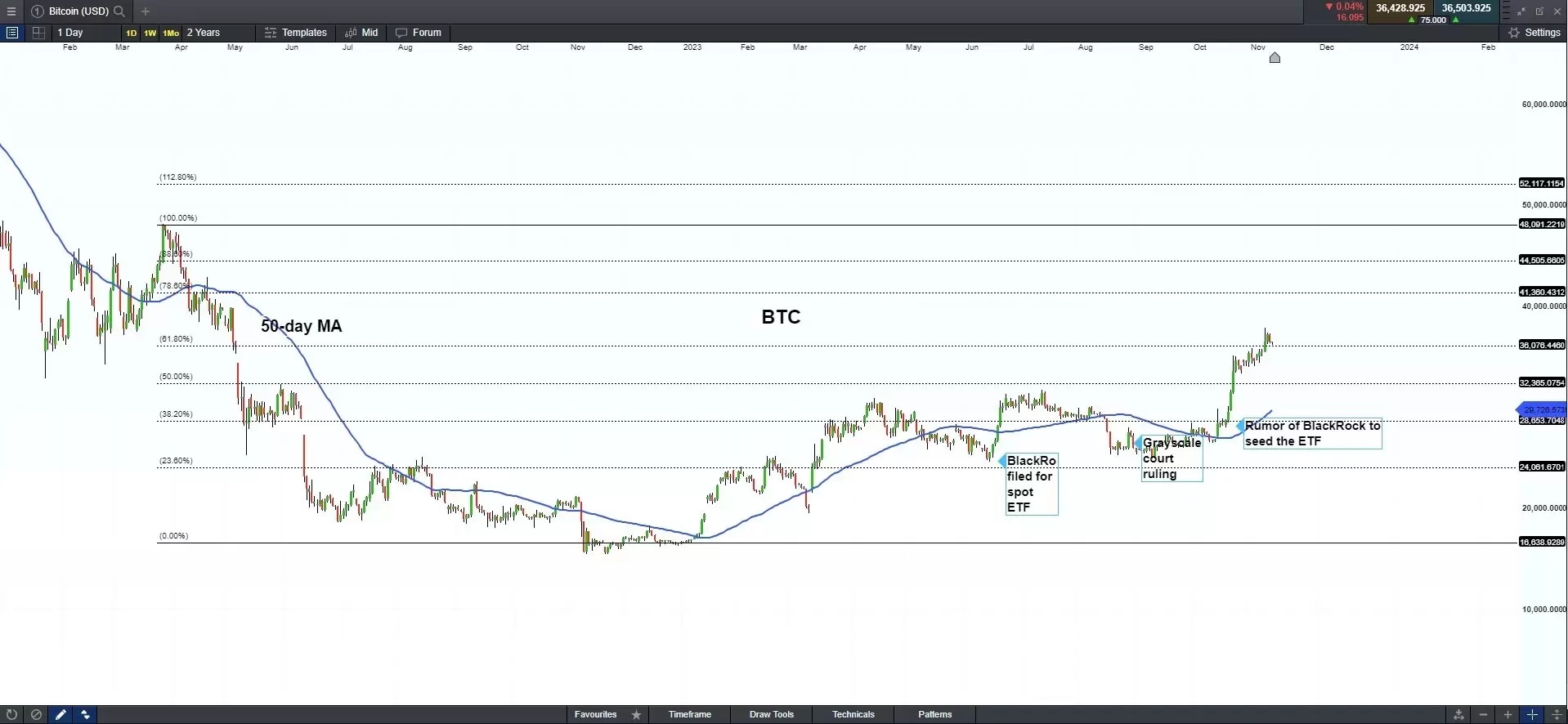Select the 50-day MA text label

(x=302, y=326)
